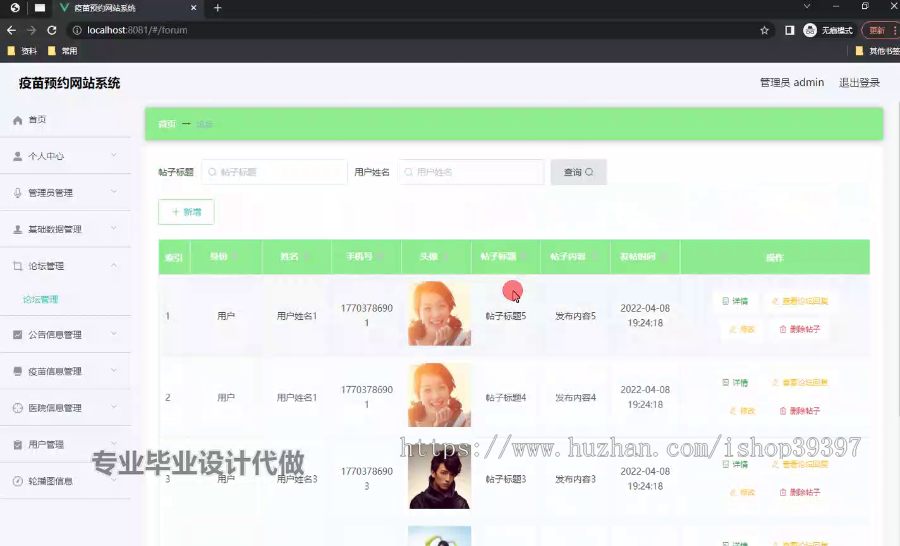
Task: Click the 医院信息管理 sidebar icon
Action: click(17, 408)
